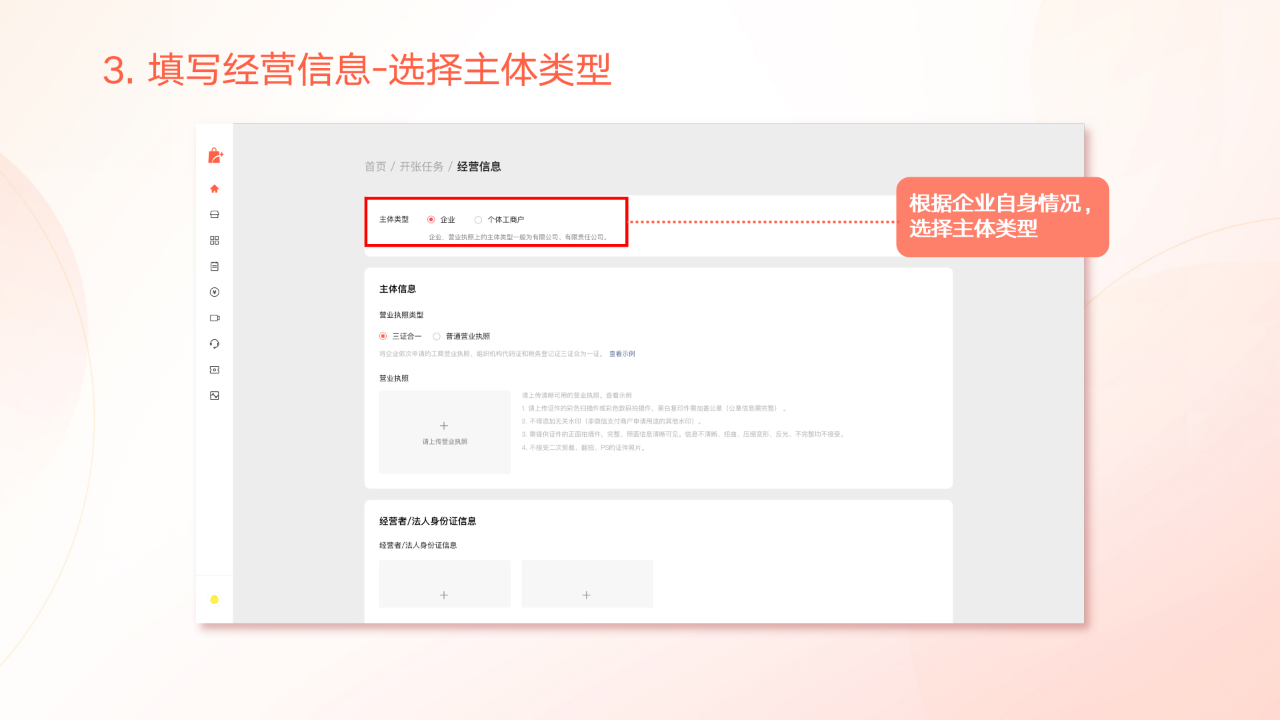The height and width of the screenshot is (720, 1280).
Task: Select the 企业 radio button
Action: pos(431,219)
